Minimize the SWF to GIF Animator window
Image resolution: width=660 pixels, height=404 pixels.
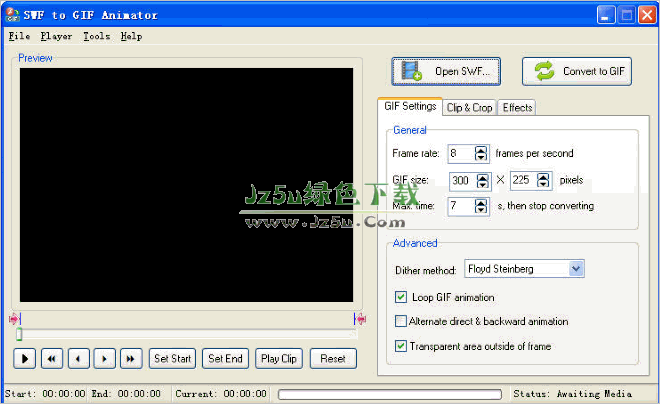click(606, 15)
